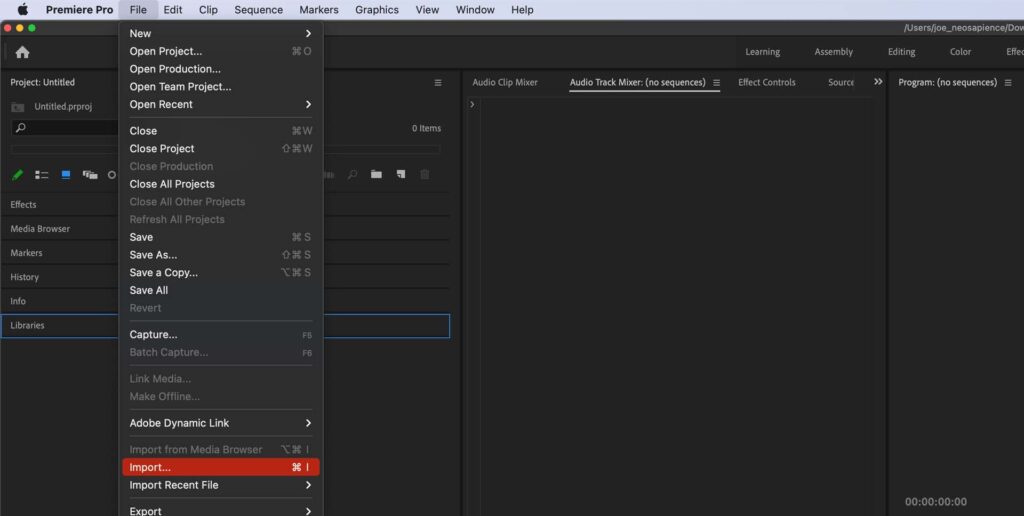Choose the highlighted Import... item
Screen dimensions: 1024x516
pyautogui.click(x=221, y=467)
